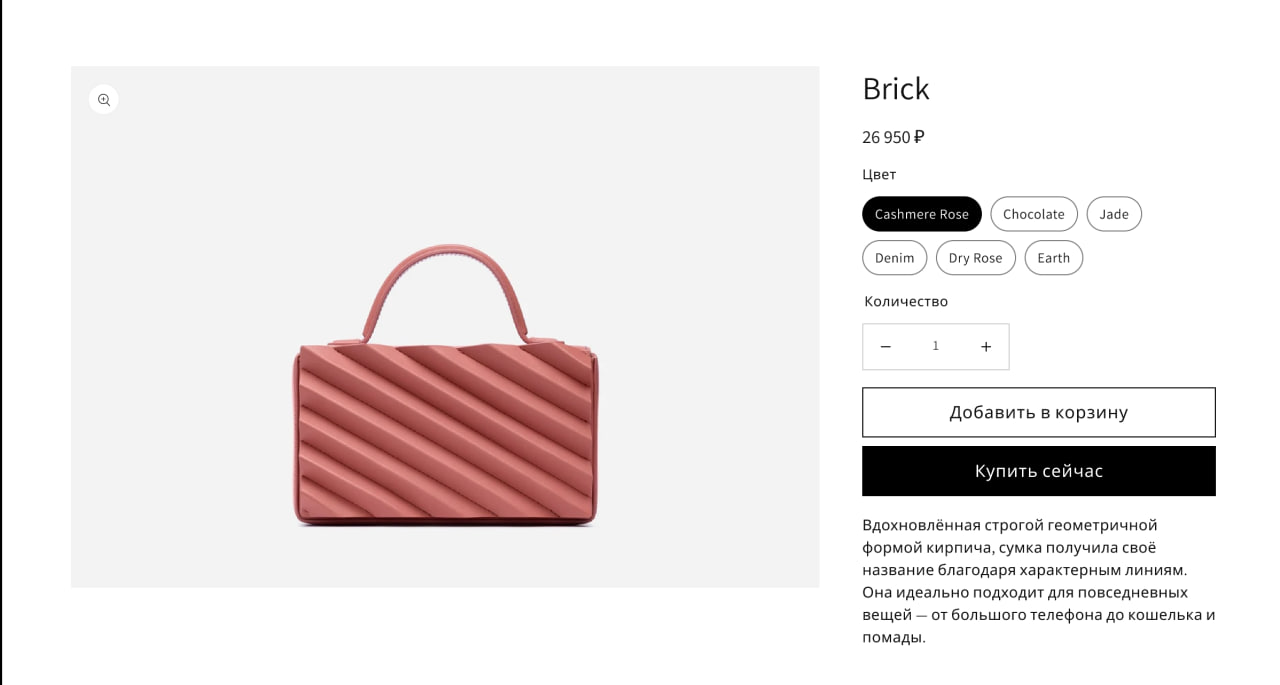Click the product description paragraph
This screenshot has height=685, width=1280.
pyautogui.click(x=1038, y=580)
